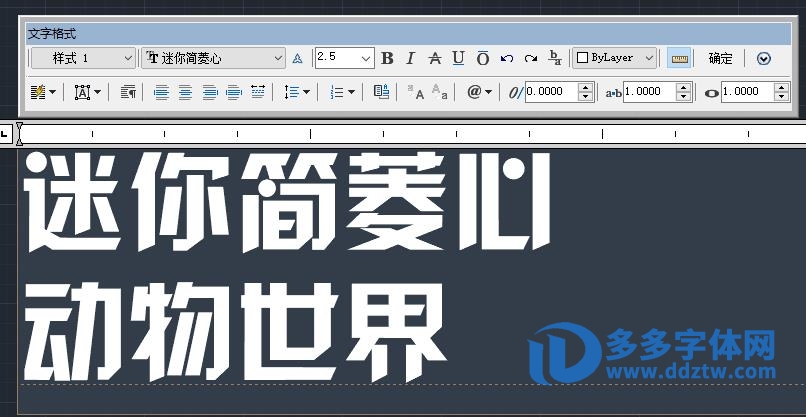Open the 迷你简菱心 font dropdown
The height and width of the screenshot is (417, 806).
[x=214, y=59]
